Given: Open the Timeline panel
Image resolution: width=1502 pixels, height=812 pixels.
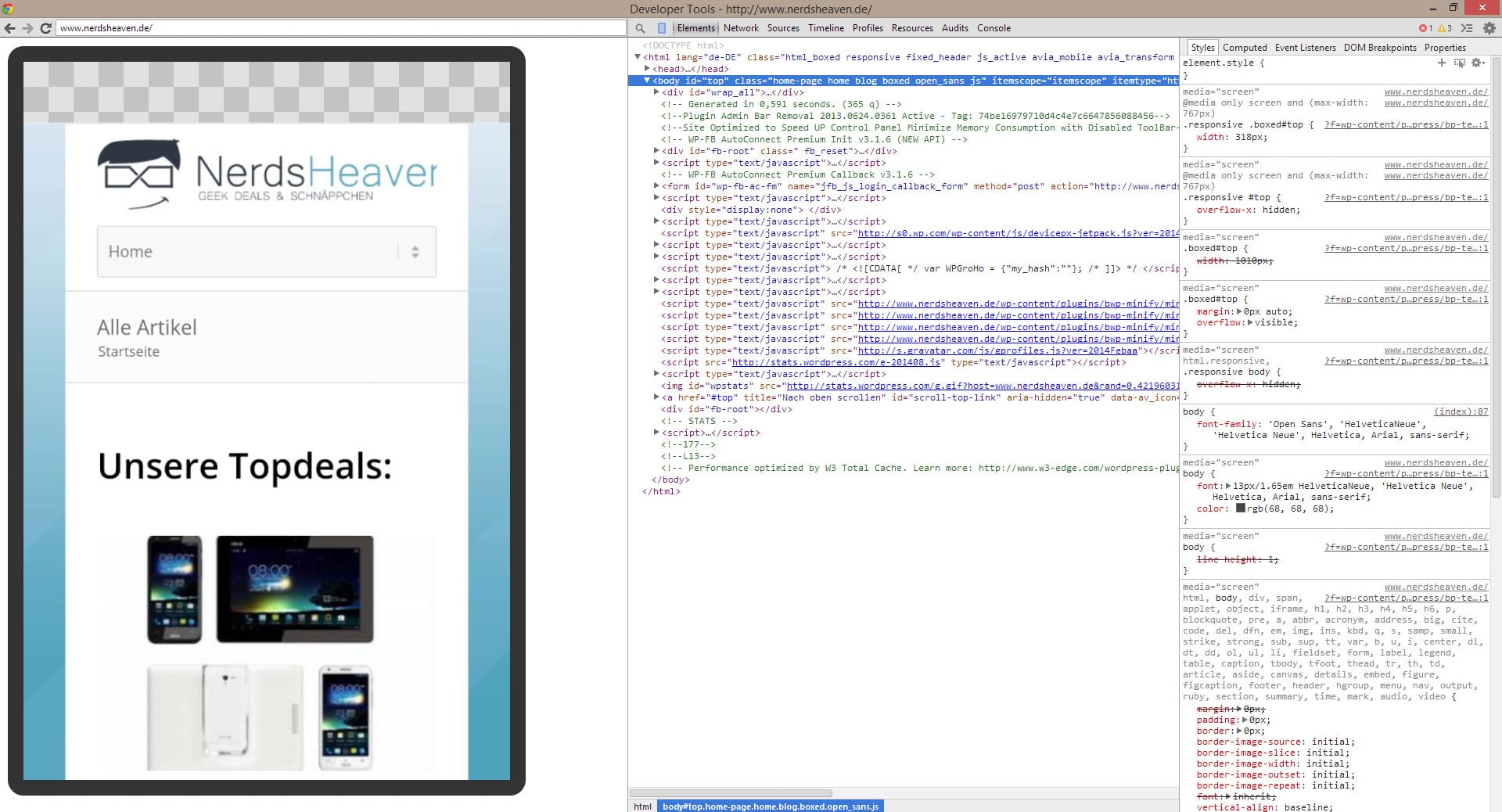Looking at the screenshot, I should point(826,28).
